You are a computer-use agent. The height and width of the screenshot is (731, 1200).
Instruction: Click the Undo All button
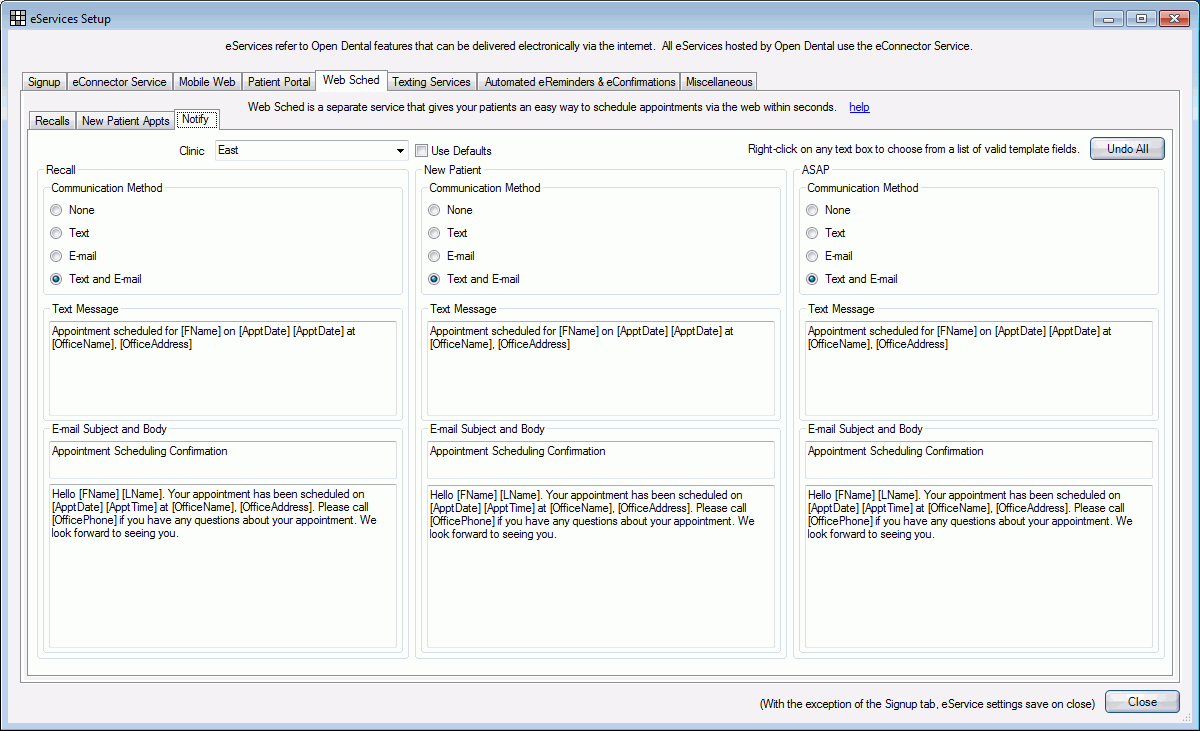[x=1127, y=149]
